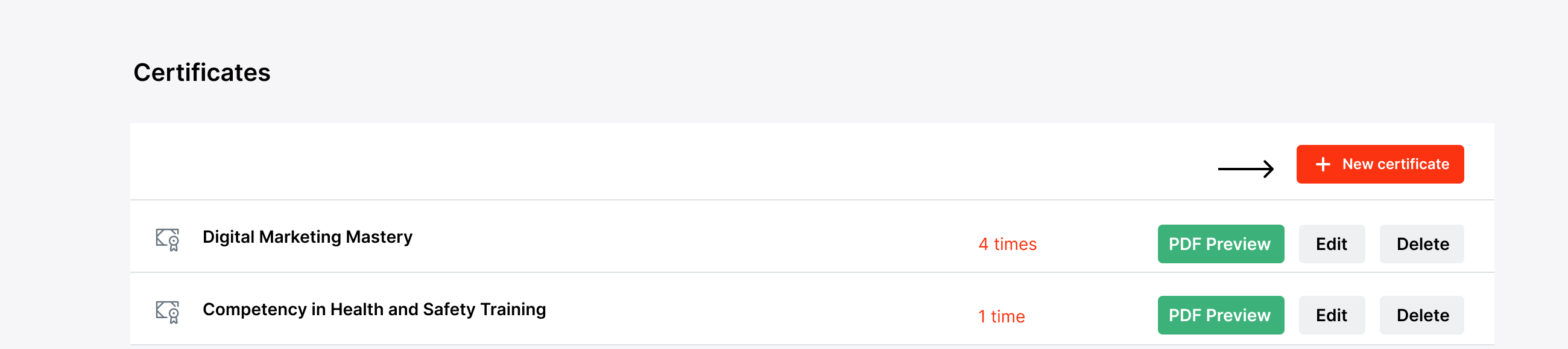This screenshot has height=349, width=1568.
Task: Click the red '4 times' usage count
Action: pos(1007,244)
